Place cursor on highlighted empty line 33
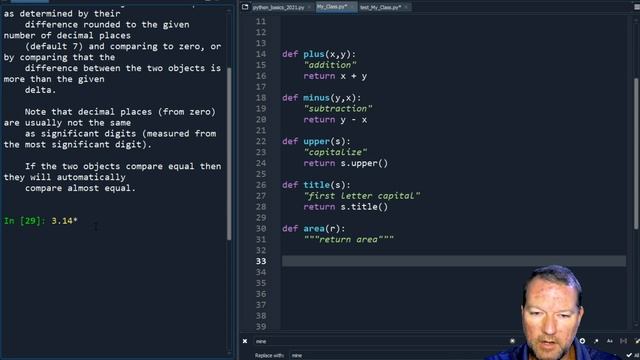Screen dimensions: 640x360 pos(454,261)
